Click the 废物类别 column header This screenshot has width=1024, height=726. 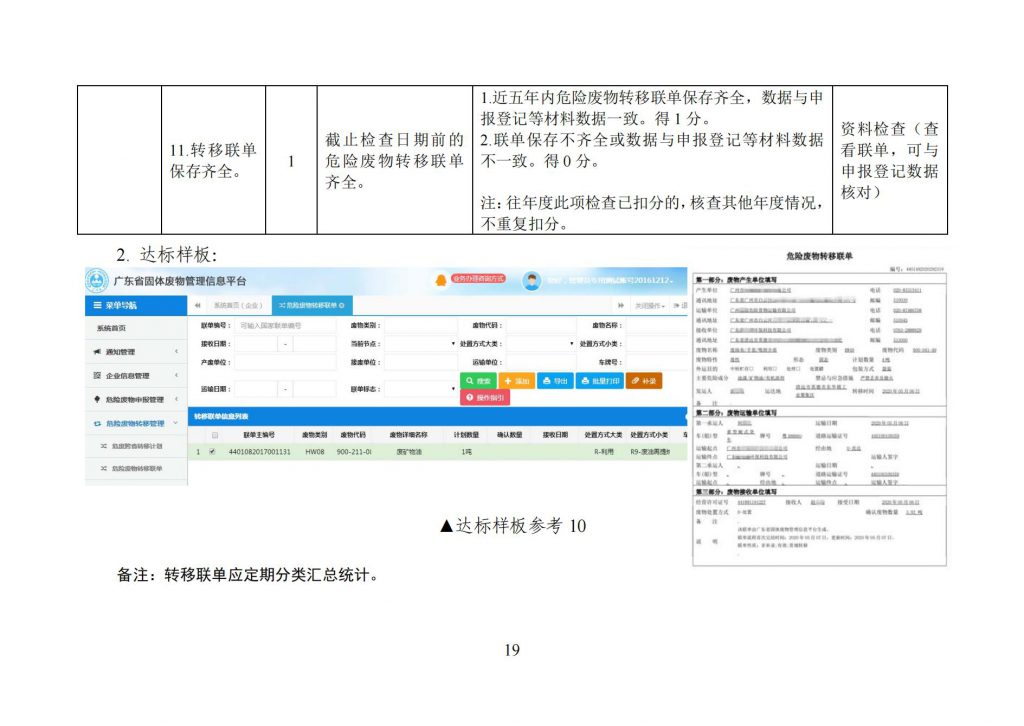click(314, 435)
